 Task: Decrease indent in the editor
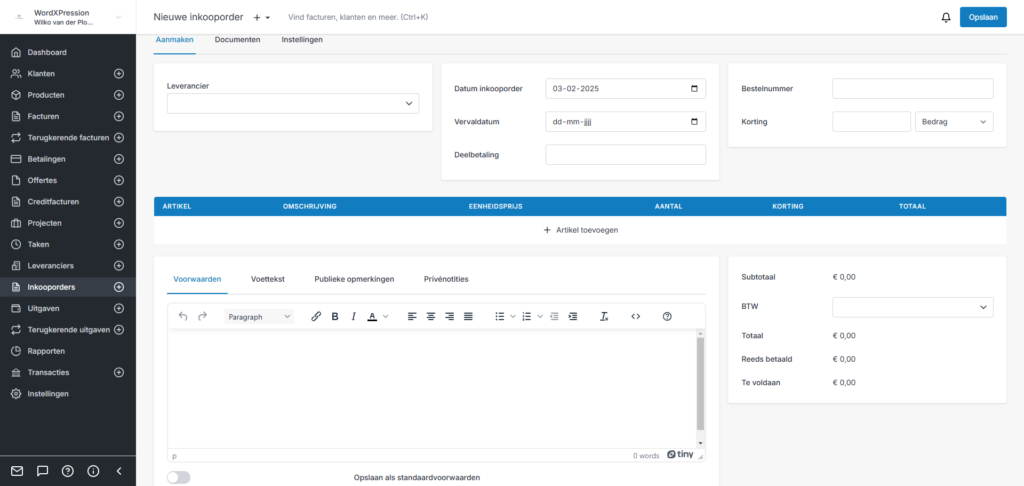[x=554, y=316]
